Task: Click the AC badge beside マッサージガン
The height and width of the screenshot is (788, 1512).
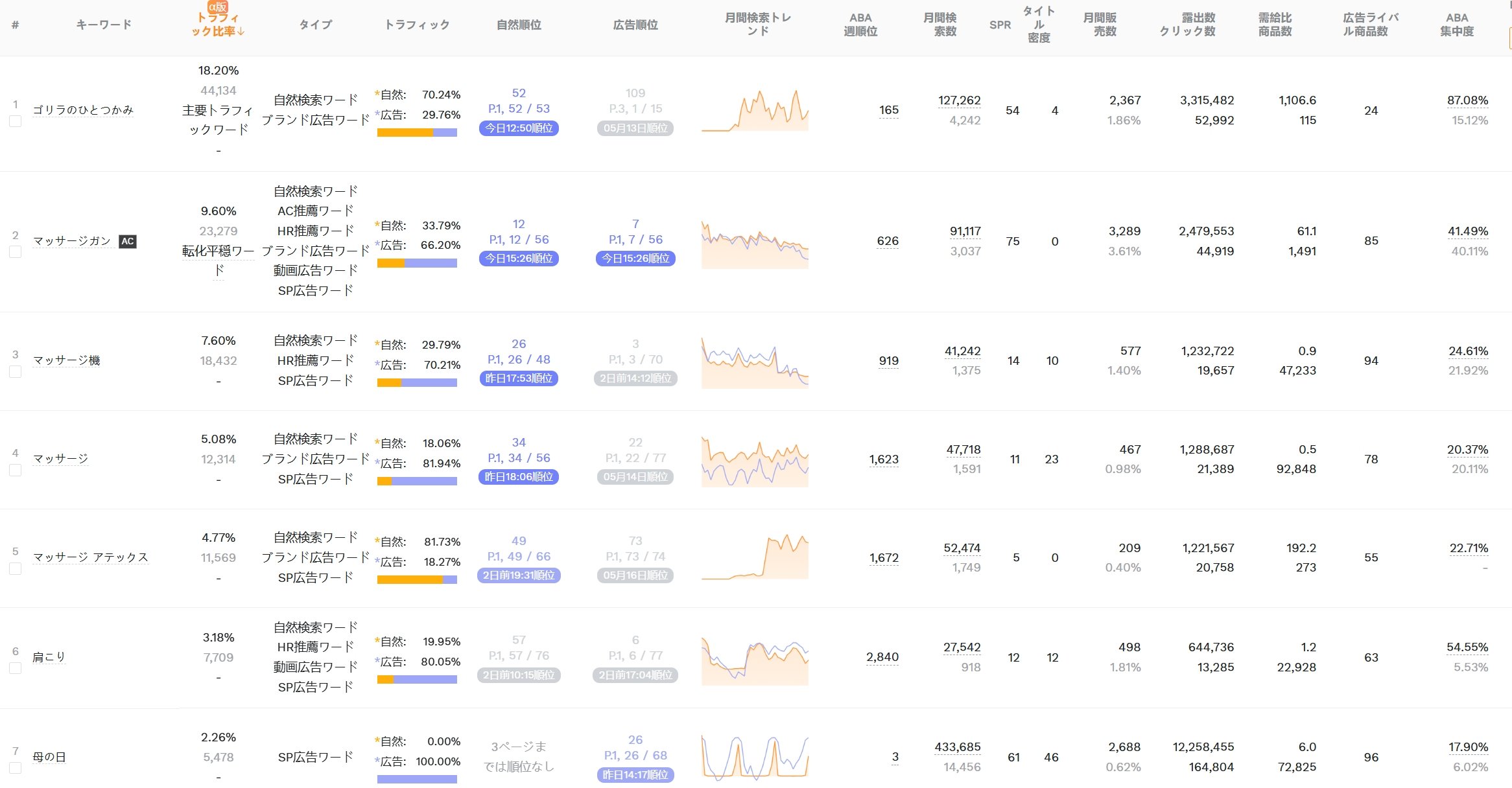Action: pos(128,241)
